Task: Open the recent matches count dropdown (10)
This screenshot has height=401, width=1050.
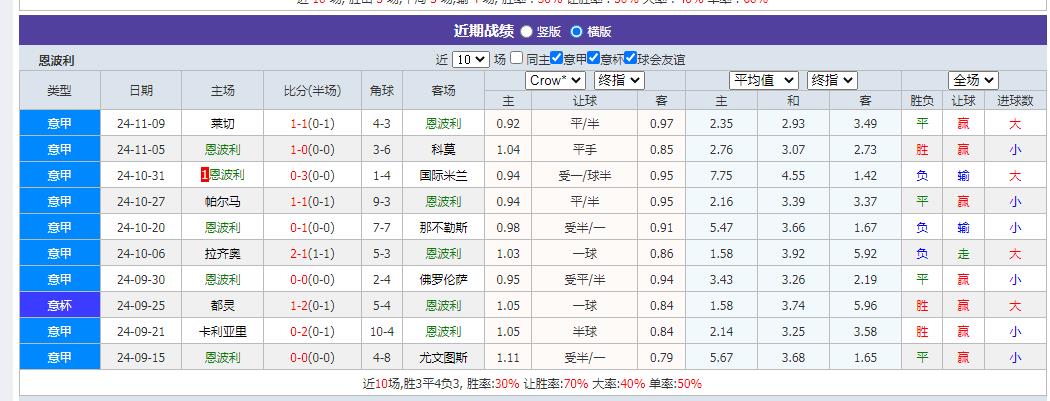Action: 470,59
